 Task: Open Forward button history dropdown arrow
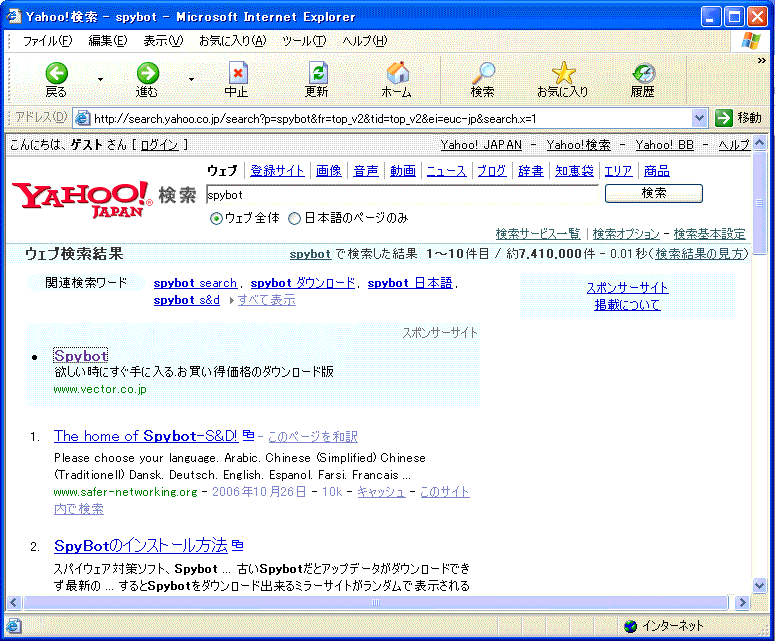[191, 79]
